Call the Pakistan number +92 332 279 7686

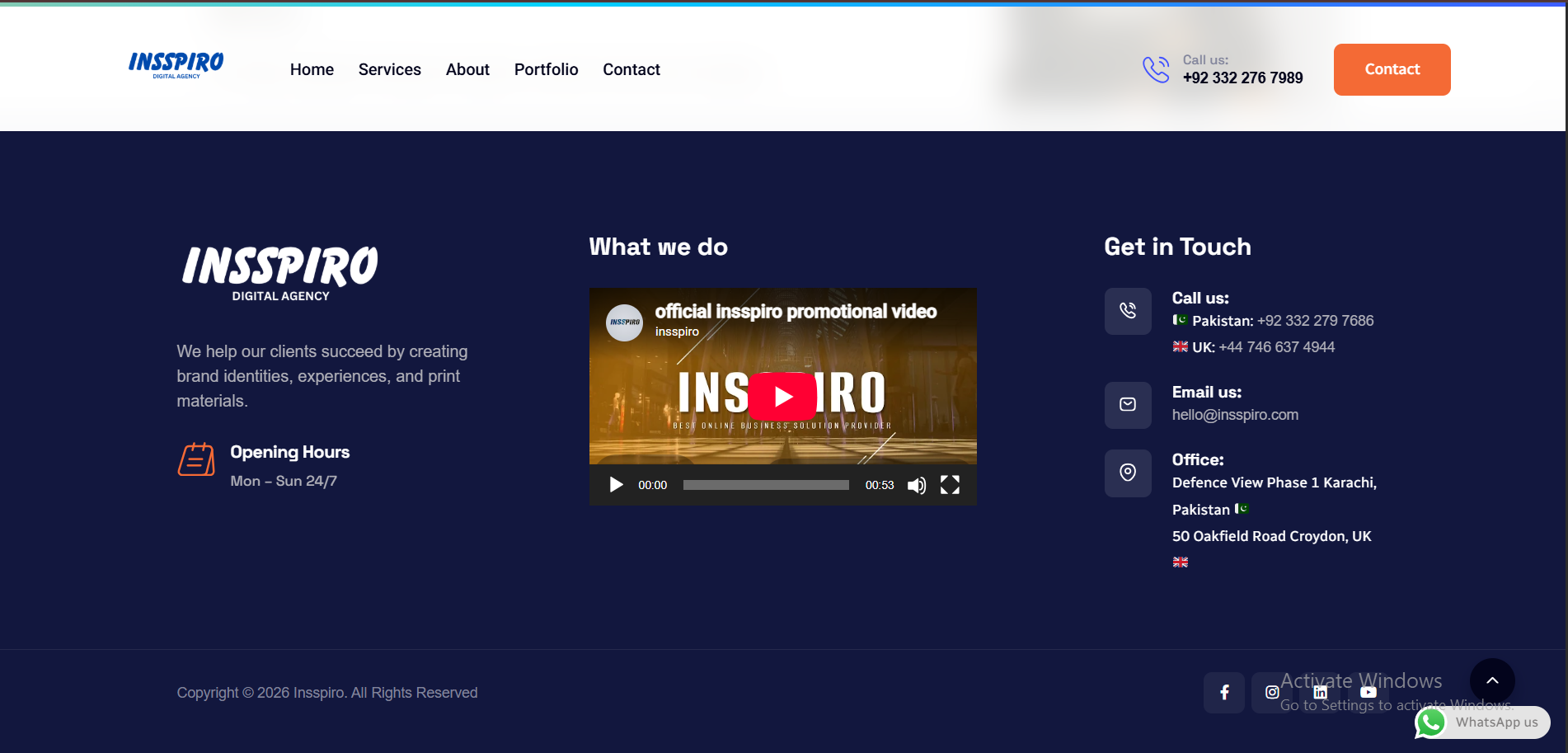point(1315,321)
